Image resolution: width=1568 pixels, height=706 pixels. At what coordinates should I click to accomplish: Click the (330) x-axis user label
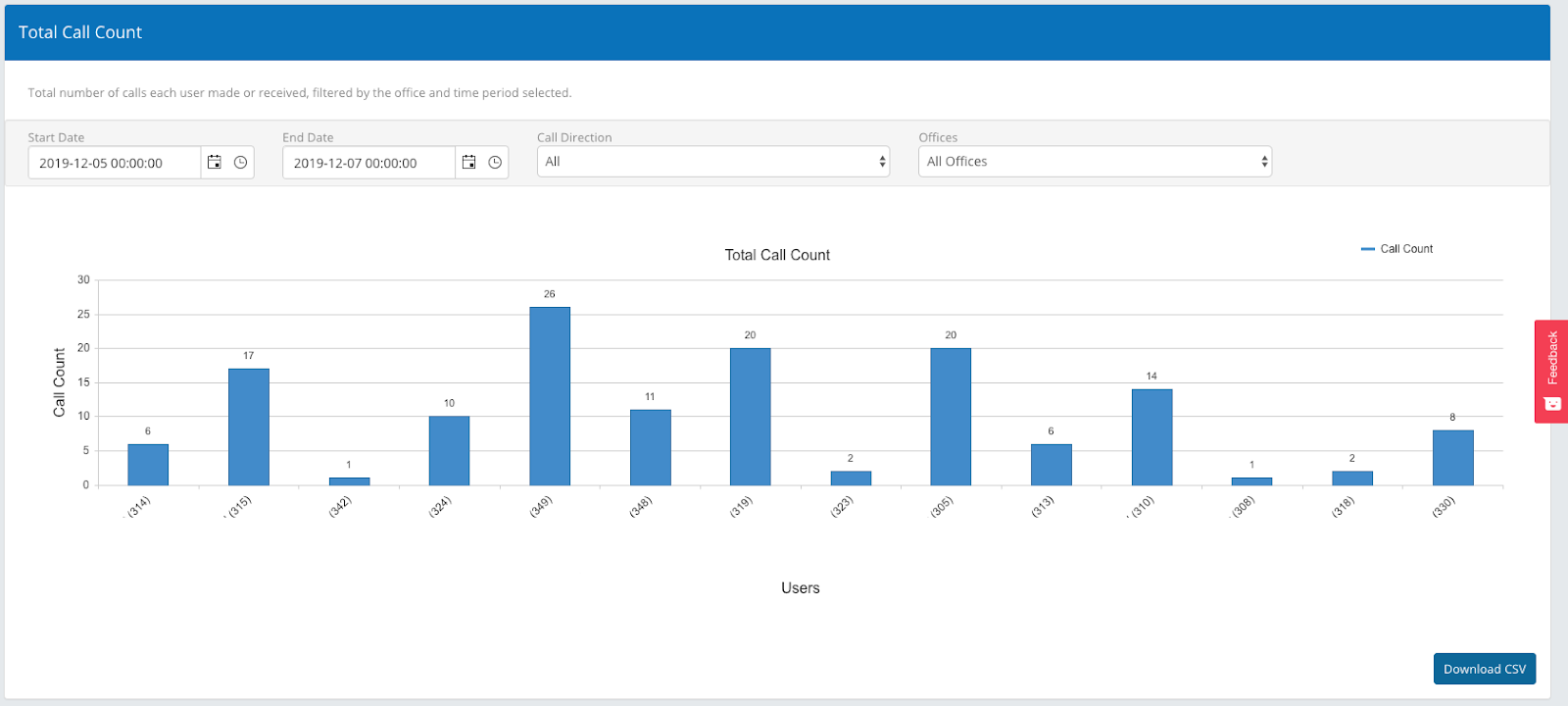(x=1444, y=507)
